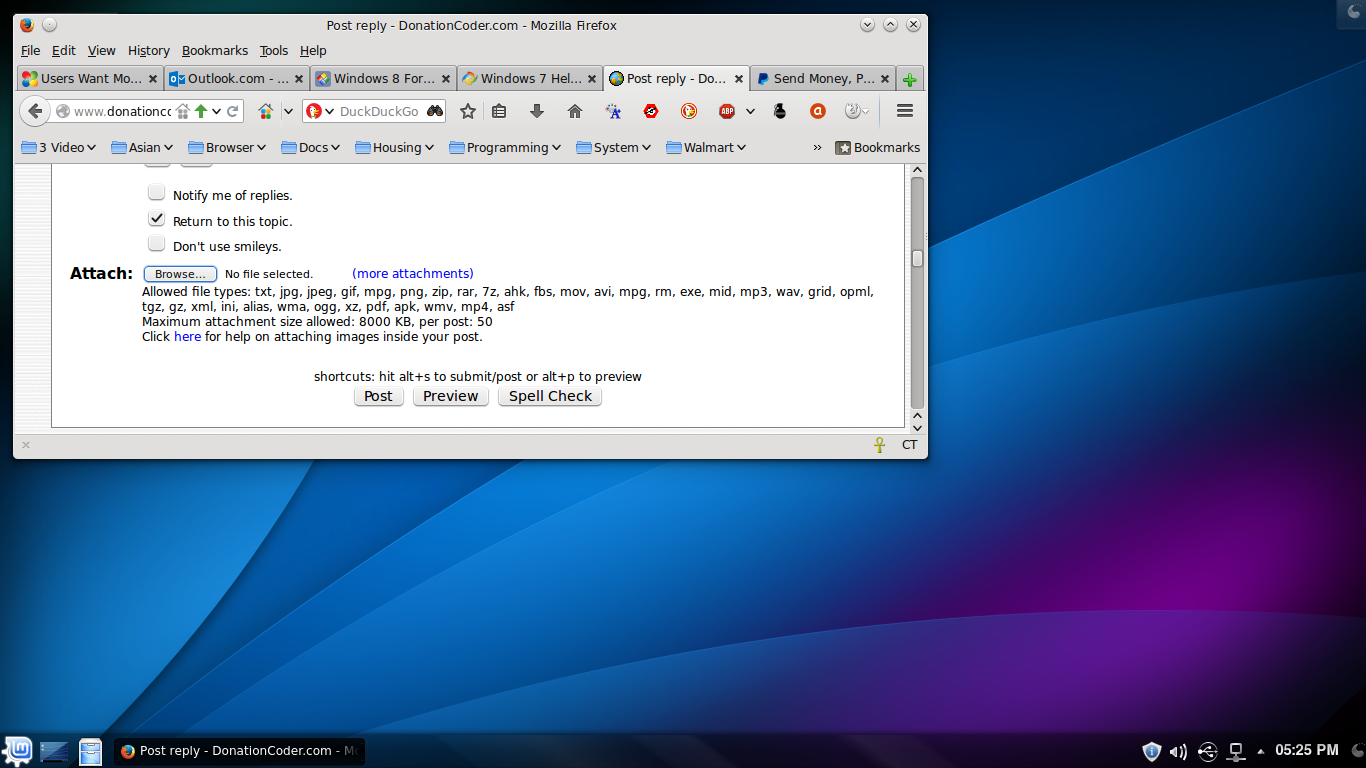
Task: Expand the Asian bookmarks folder
Action: click(x=142, y=147)
